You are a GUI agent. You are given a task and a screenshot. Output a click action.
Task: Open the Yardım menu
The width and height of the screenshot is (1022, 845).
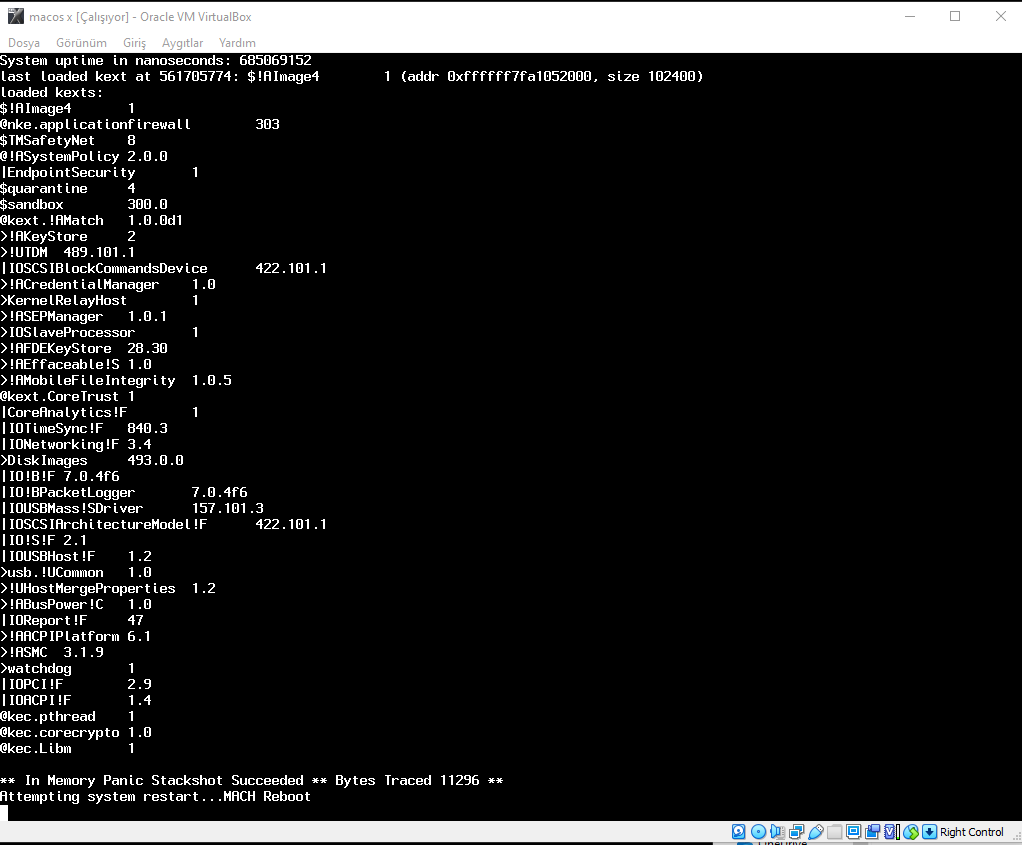(x=237, y=43)
